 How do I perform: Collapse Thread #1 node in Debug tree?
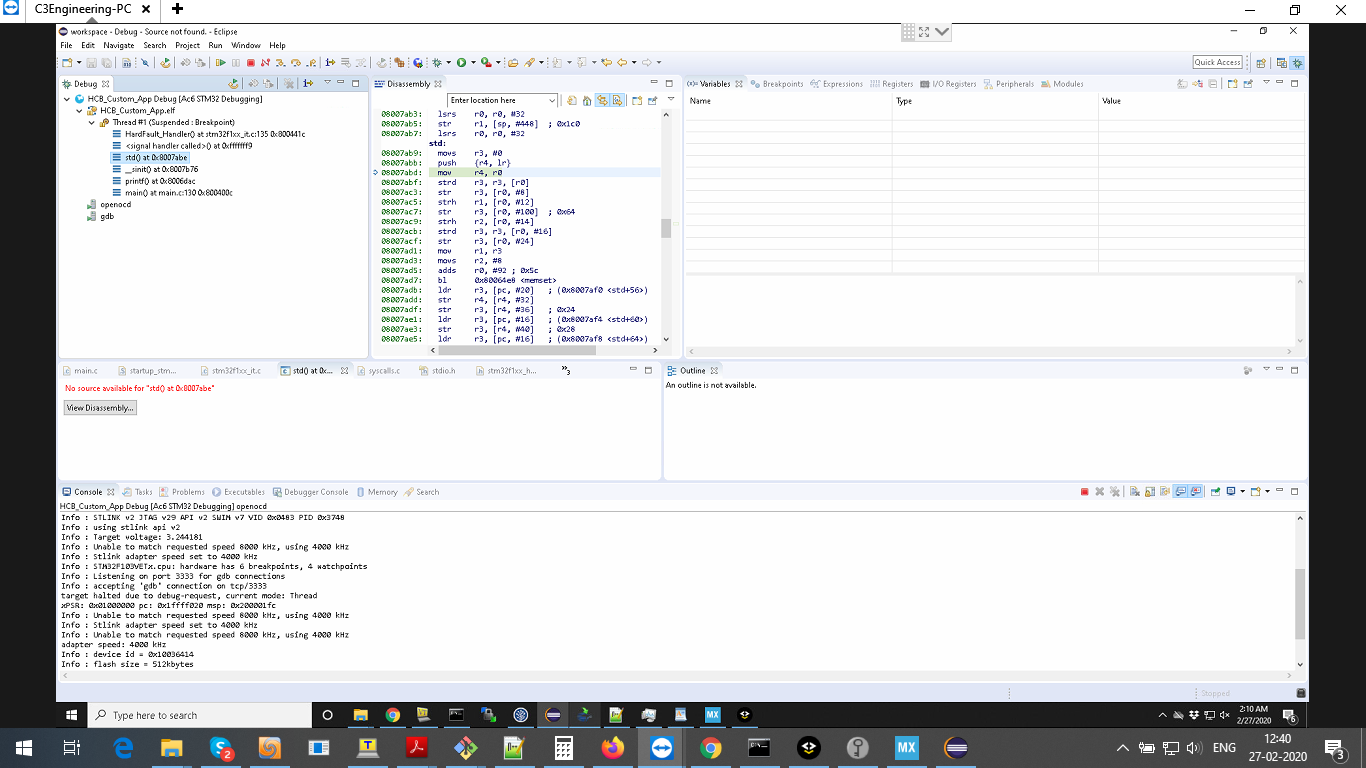coord(92,123)
